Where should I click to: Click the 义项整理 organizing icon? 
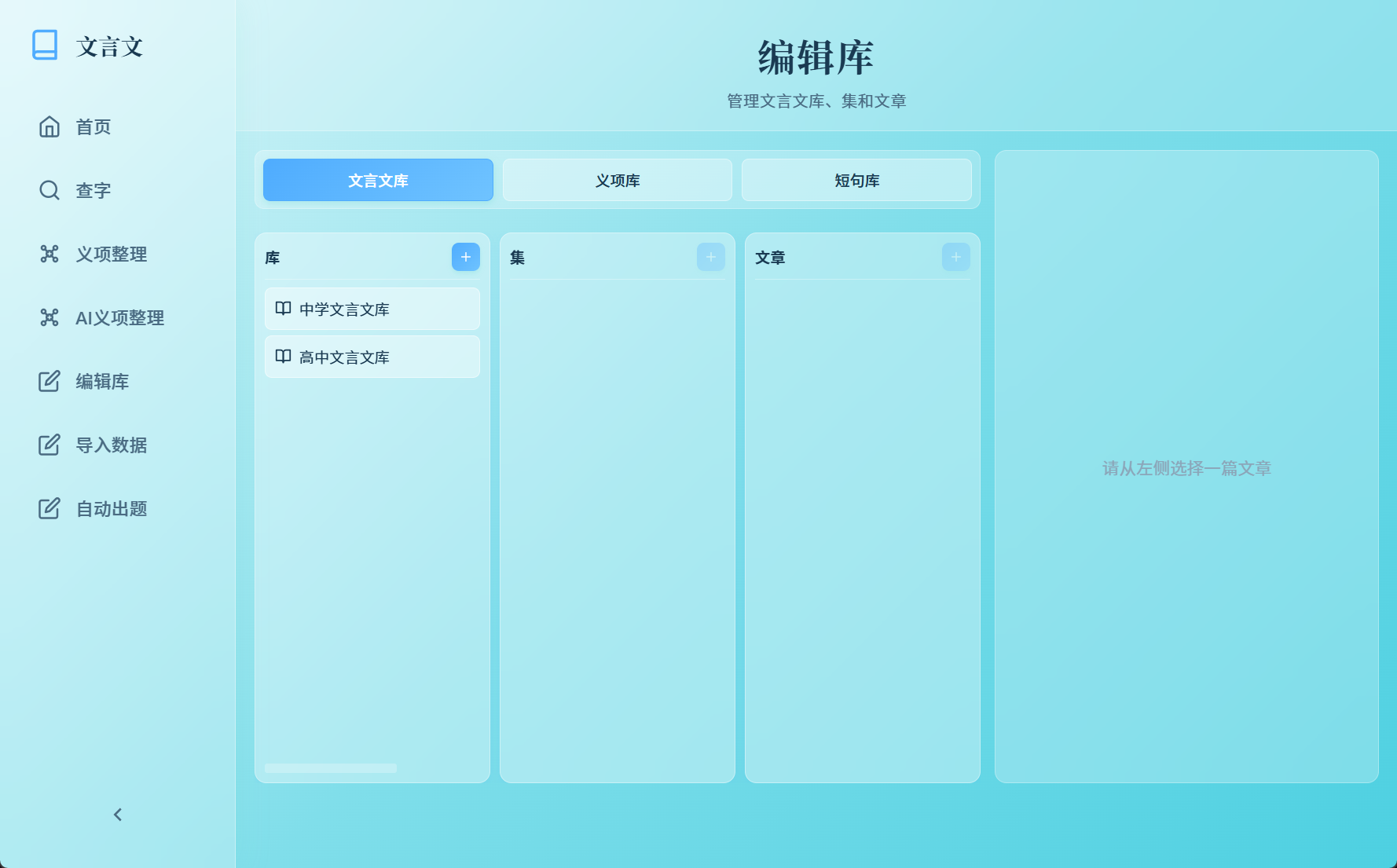(49, 254)
